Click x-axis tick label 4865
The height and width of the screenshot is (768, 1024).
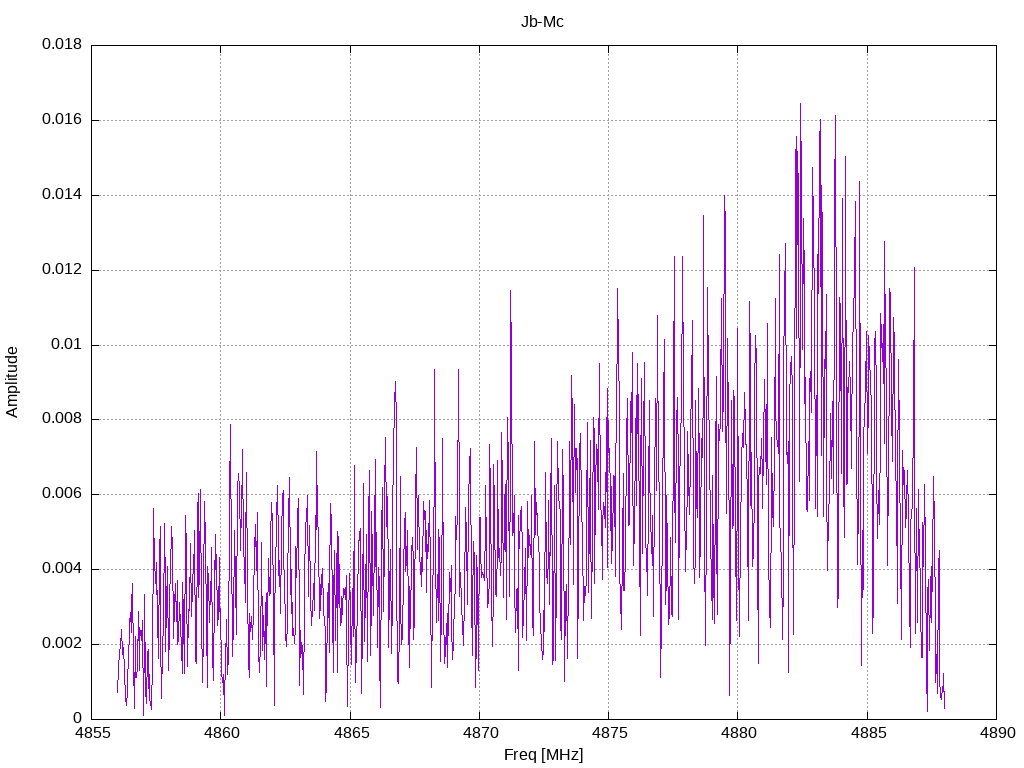click(x=351, y=733)
